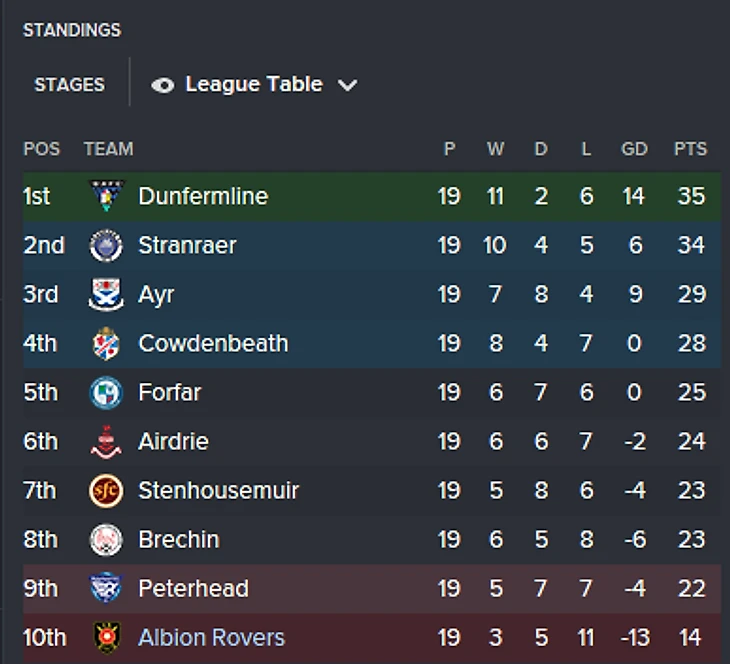730x664 pixels.
Task: Sort standings by GD column header
Action: (x=634, y=149)
